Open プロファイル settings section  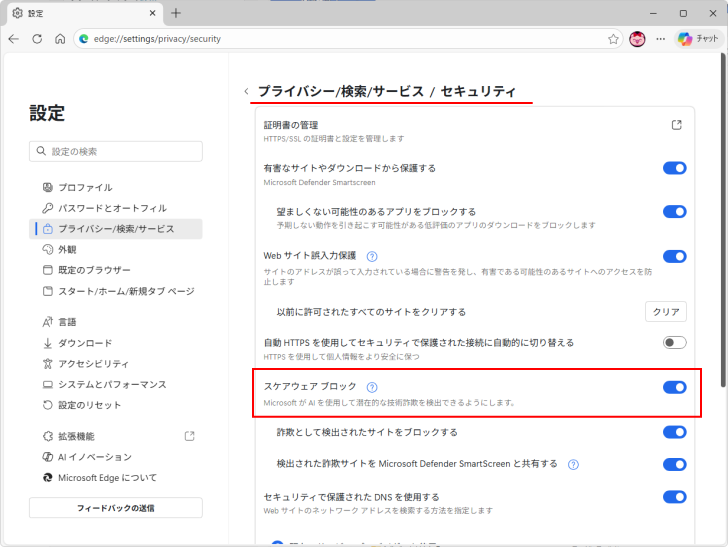(x=116, y=188)
